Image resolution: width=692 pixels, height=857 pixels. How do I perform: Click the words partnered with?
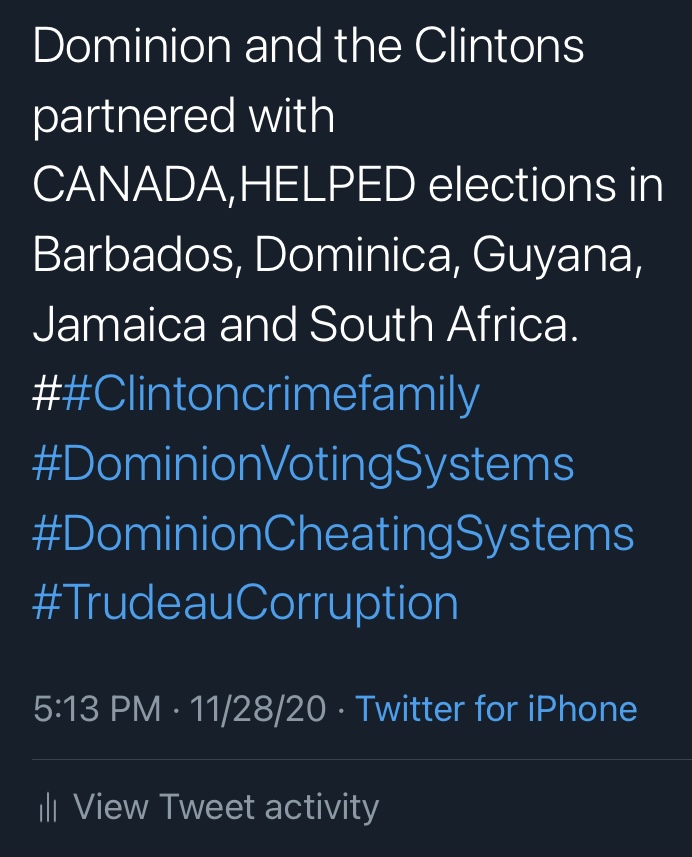(x=184, y=116)
